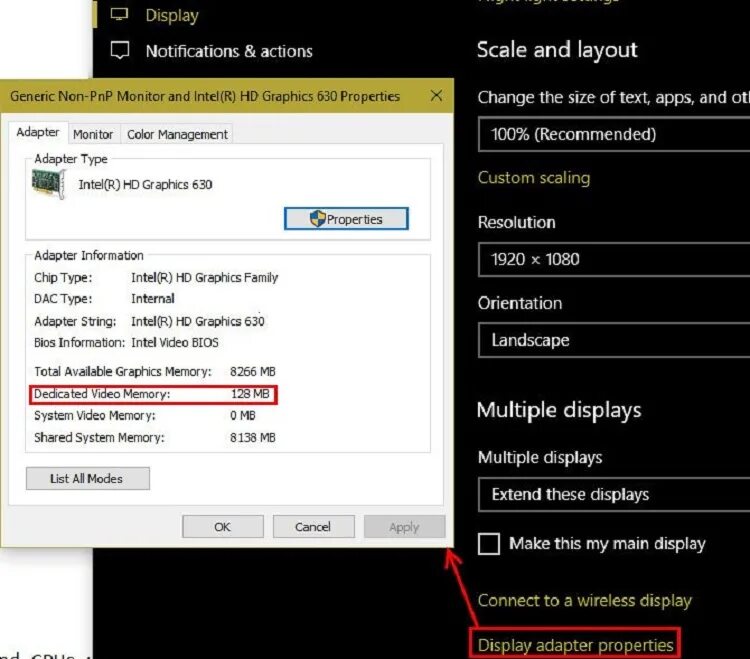Click the graphics adapter card icon
The height and width of the screenshot is (659, 750).
[x=48, y=184]
